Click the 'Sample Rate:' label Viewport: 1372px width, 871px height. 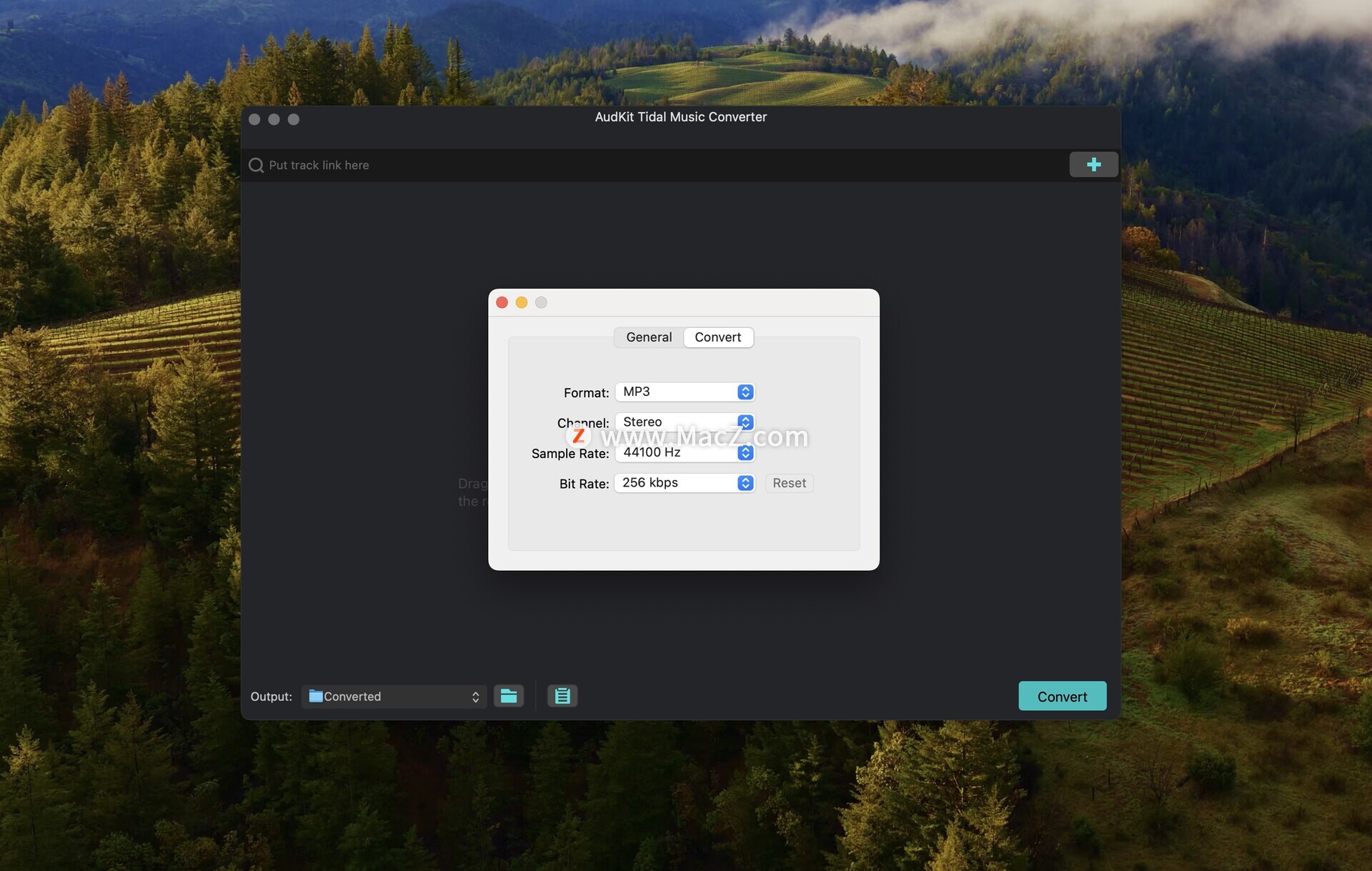point(570,454)
